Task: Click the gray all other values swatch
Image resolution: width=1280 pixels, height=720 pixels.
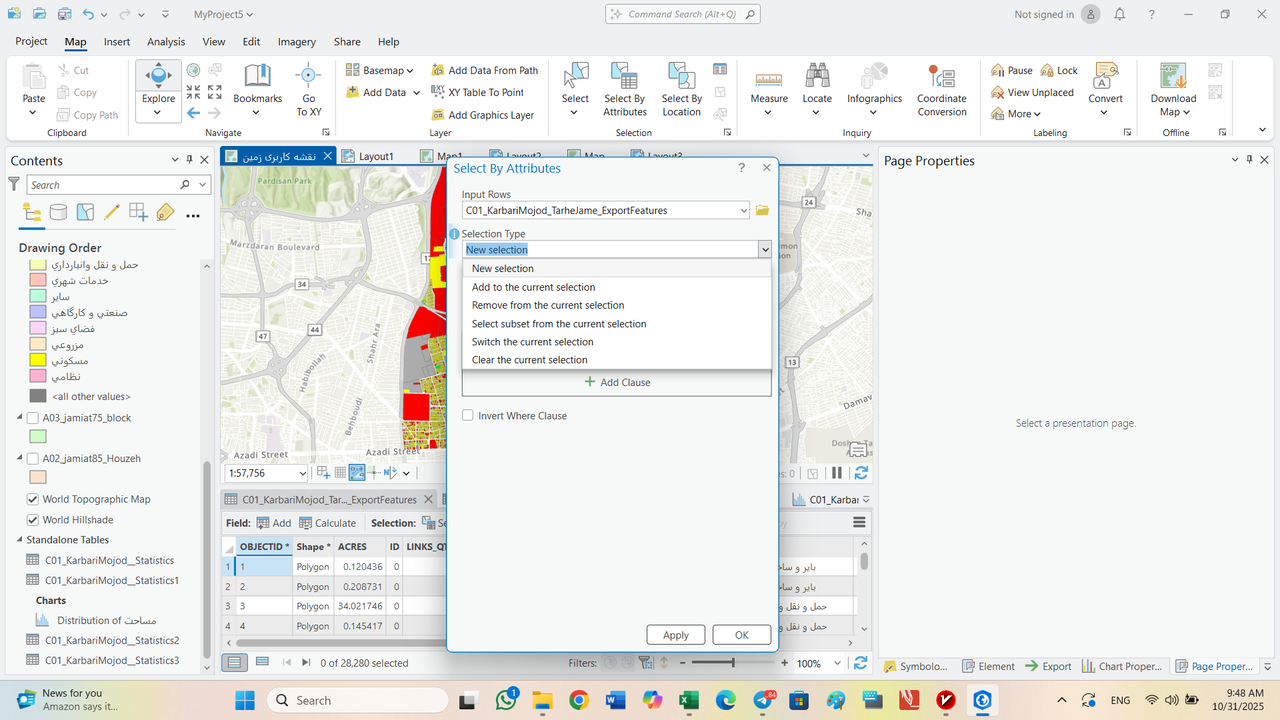Action: click(38, 396)
